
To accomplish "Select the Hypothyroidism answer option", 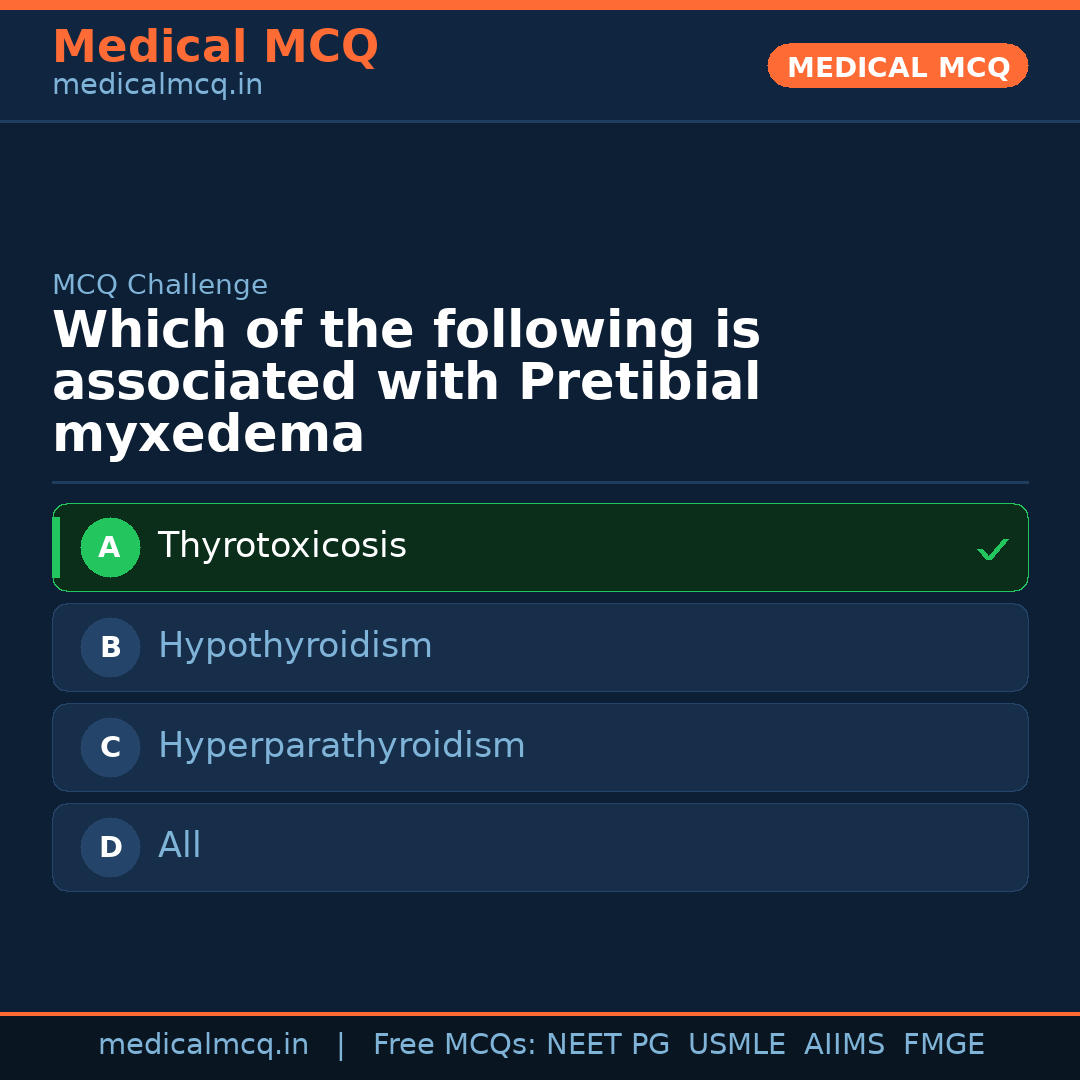I will (x=540, y=647).
